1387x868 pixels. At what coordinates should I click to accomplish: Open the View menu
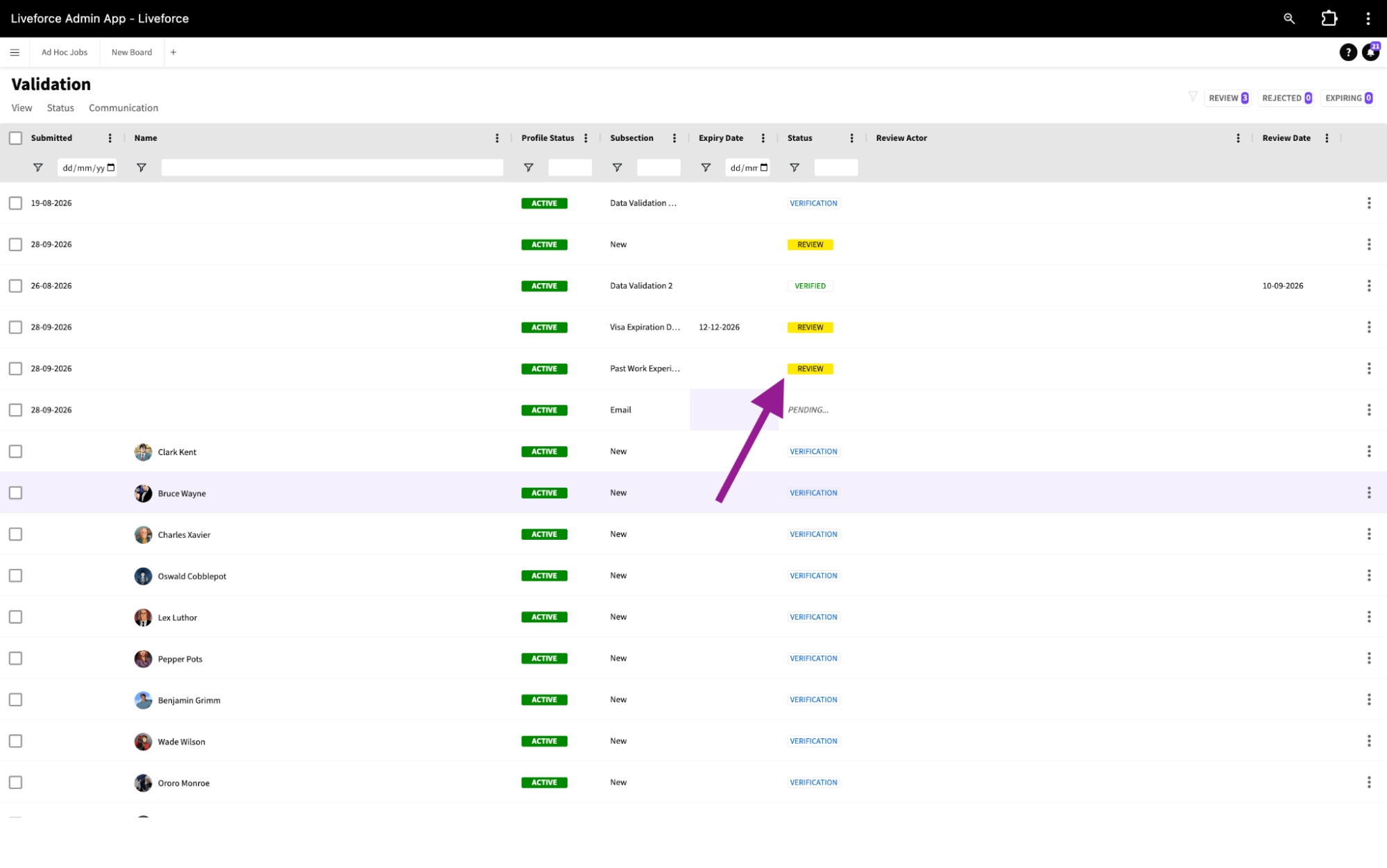tap(22, 108)
